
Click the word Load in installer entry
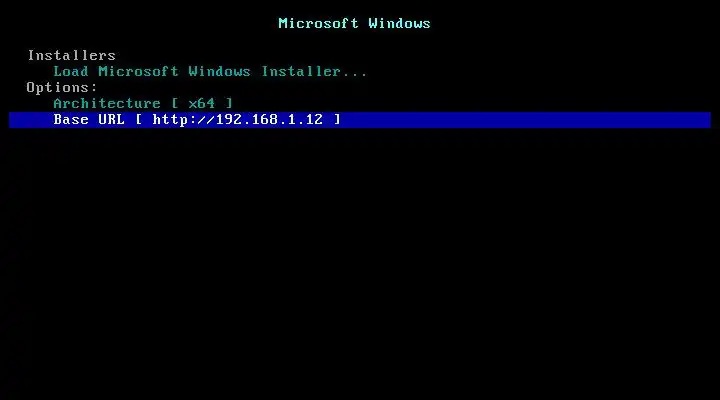tap(71, 72)
